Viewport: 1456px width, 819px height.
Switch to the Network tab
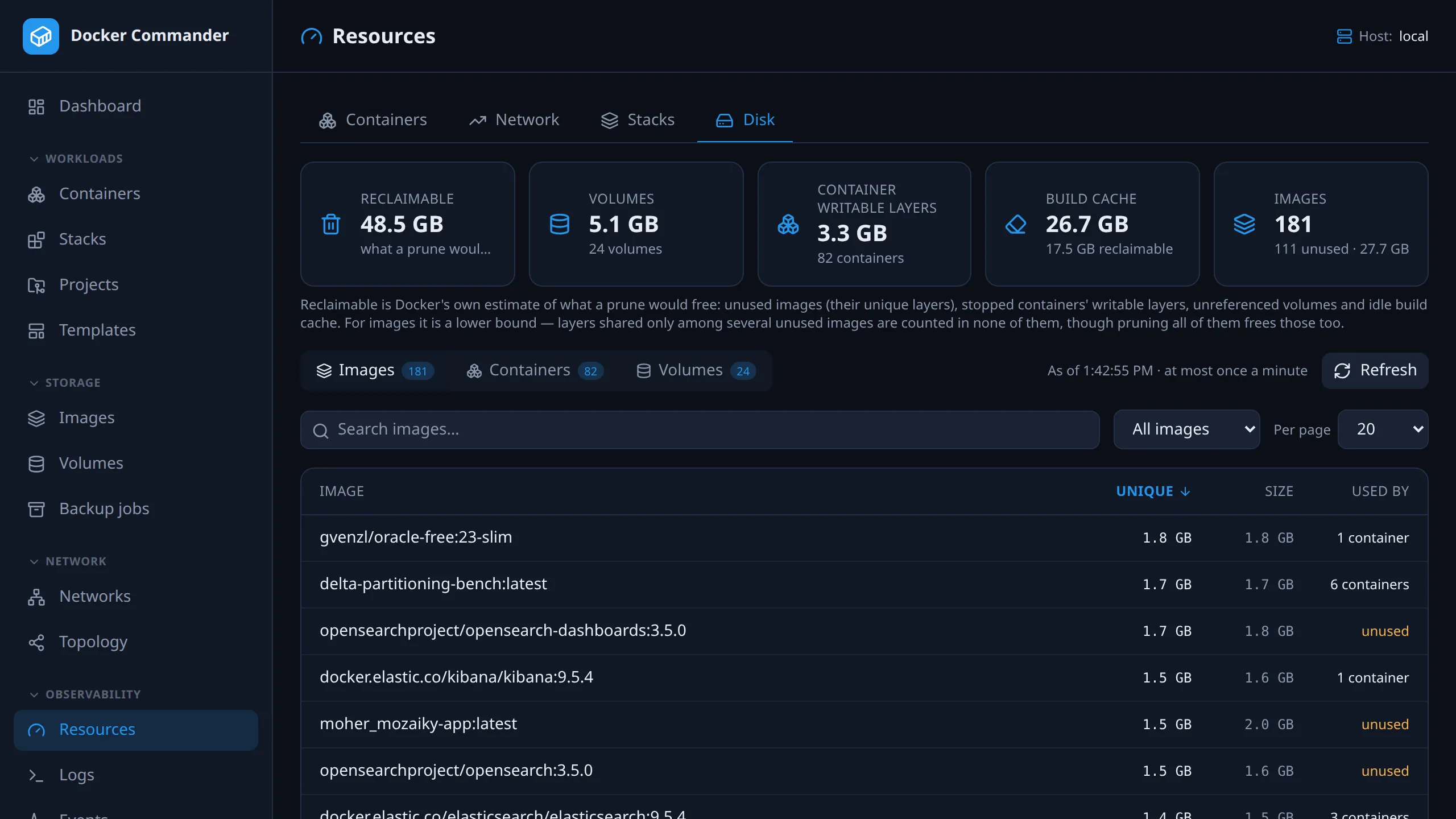click(x=514, y=120)
